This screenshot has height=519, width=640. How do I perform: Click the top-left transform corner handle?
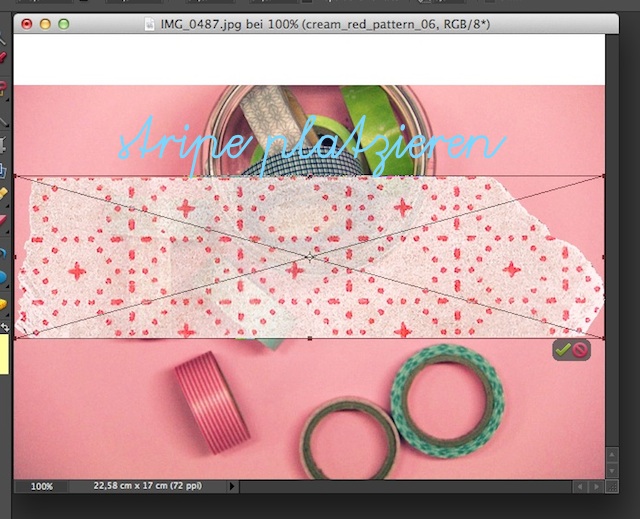coord(15,178)
